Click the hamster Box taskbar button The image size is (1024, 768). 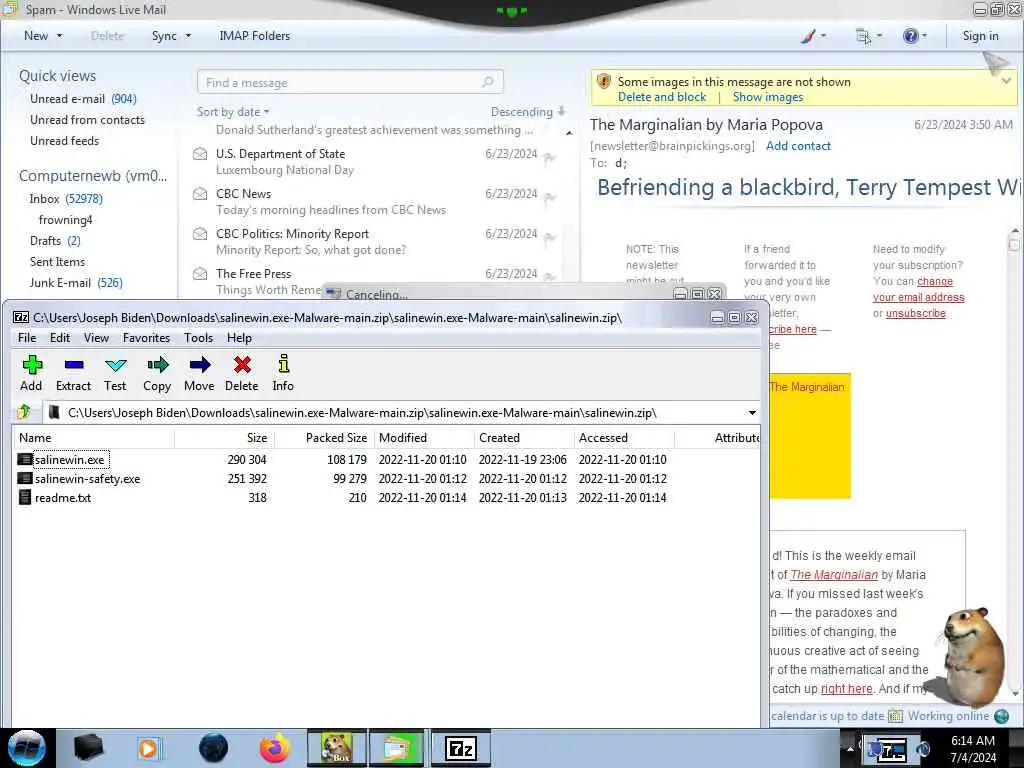[x=337, y=748]
